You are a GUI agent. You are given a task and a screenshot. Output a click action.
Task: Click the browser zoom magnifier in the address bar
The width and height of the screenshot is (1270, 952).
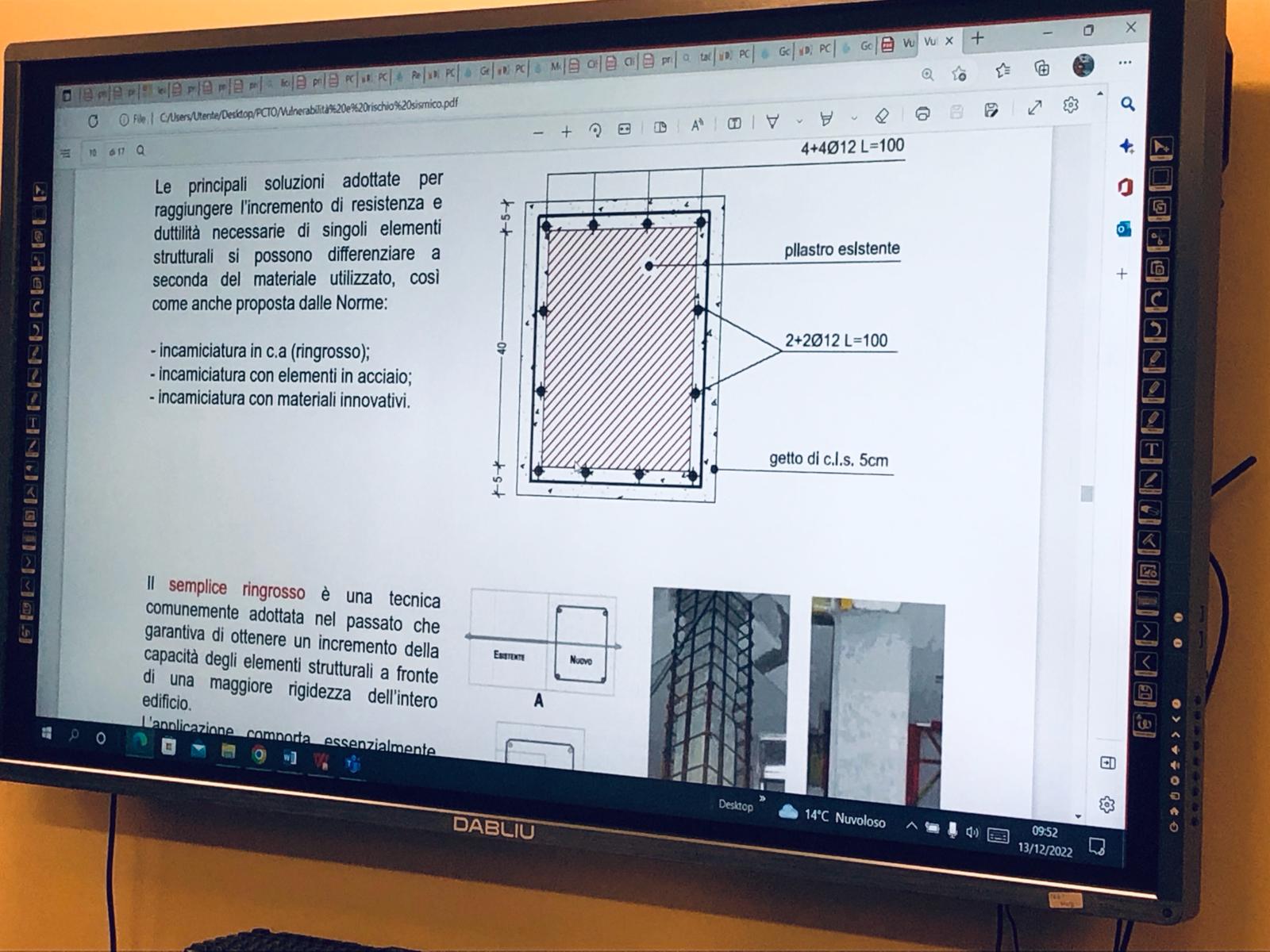[927, 75]
